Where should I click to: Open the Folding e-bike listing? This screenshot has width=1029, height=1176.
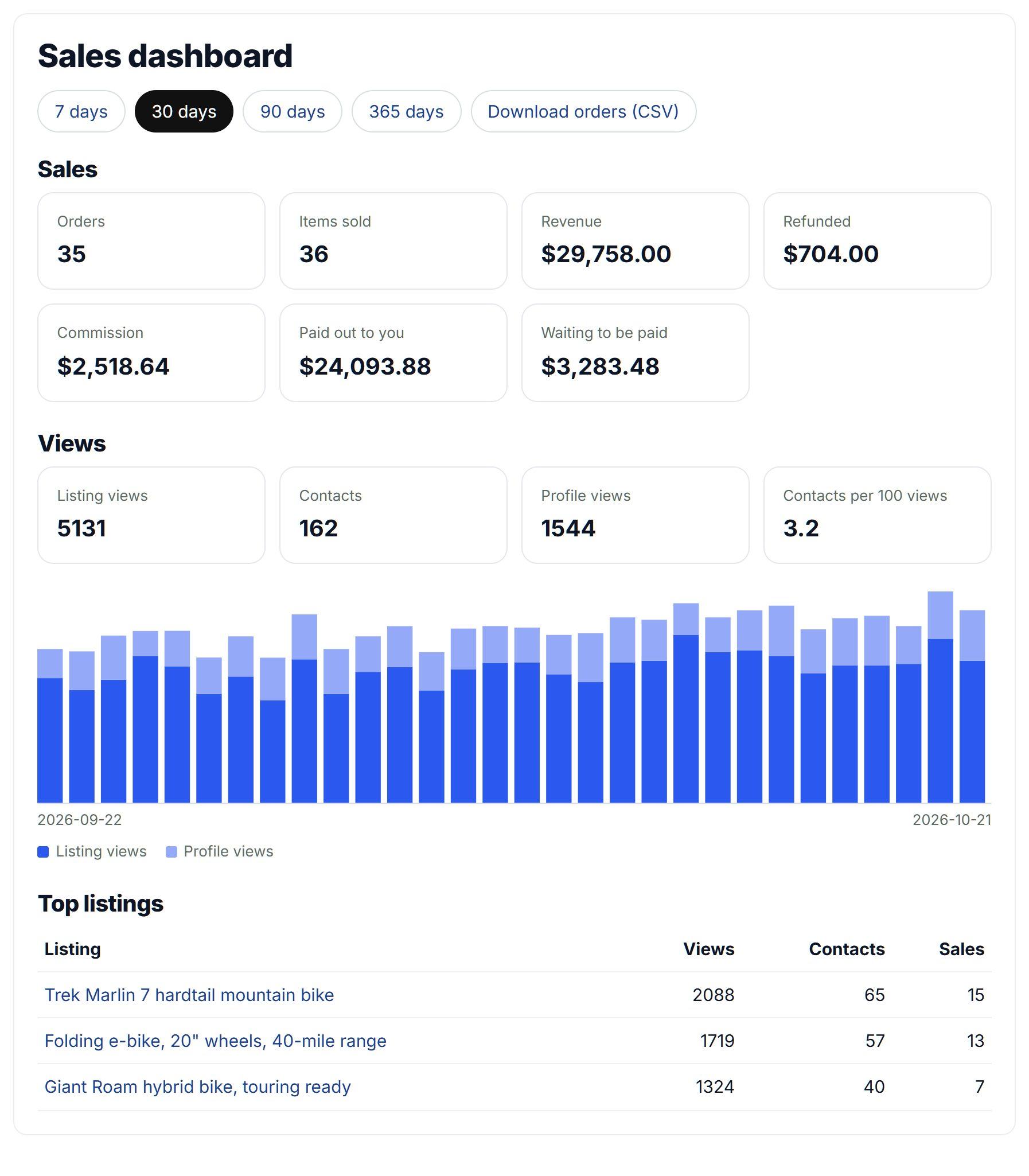coord(215,1041)
